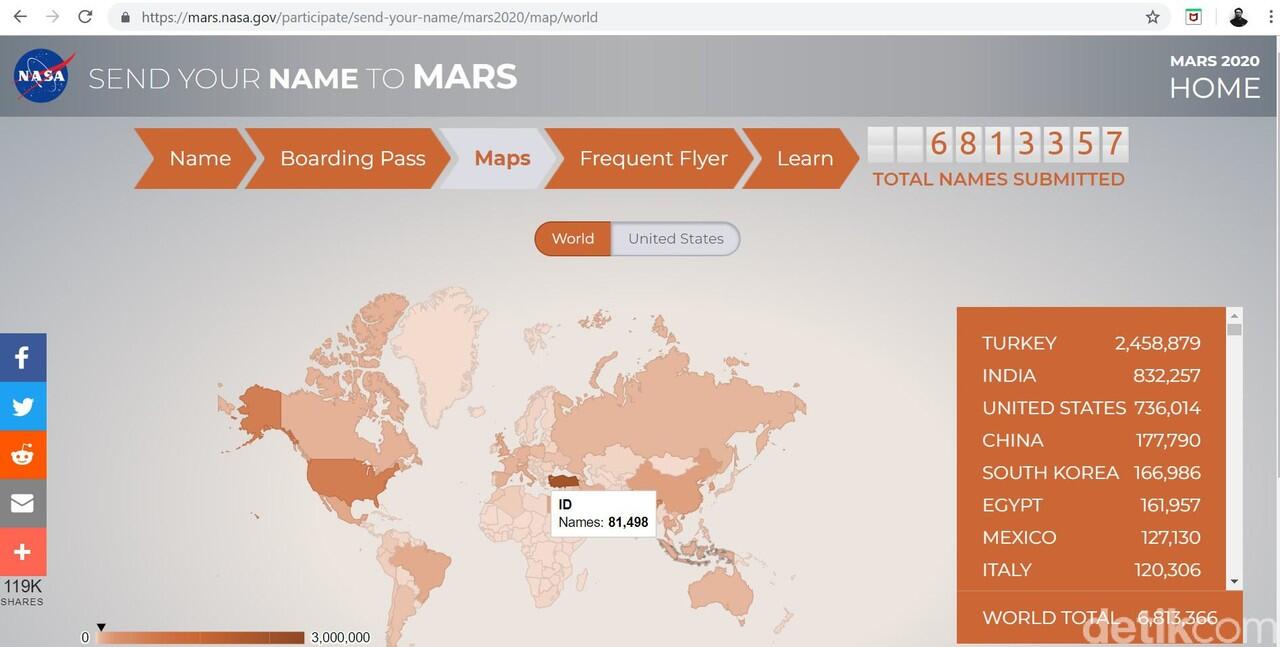Click the INDIA row in the list

coord(1092,376)
